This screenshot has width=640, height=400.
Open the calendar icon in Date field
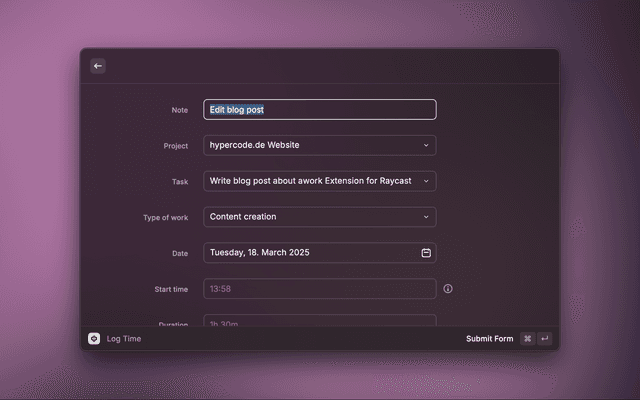pyautogui.click(x=426, y=253)
